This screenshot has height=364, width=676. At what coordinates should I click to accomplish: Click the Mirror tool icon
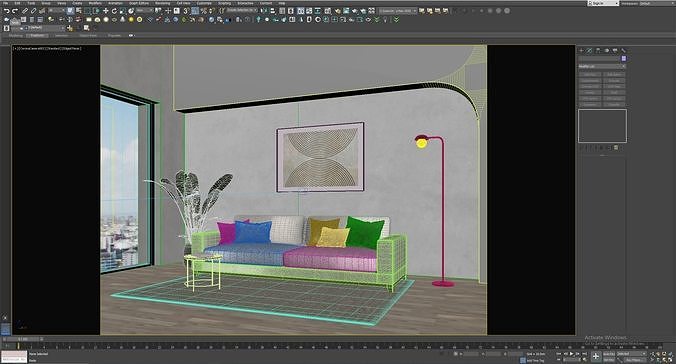coord(263,11)
